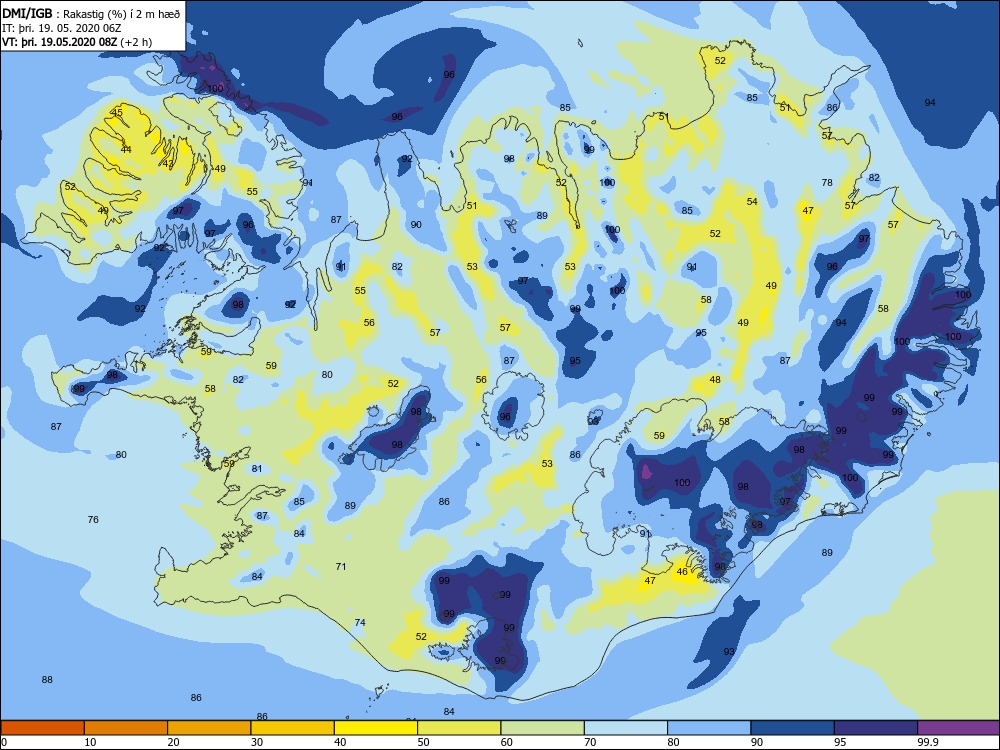Select the humidity value 46 on the map
Image resolution: width=1000 pixels, height=750 pixels.
point(682,571)
